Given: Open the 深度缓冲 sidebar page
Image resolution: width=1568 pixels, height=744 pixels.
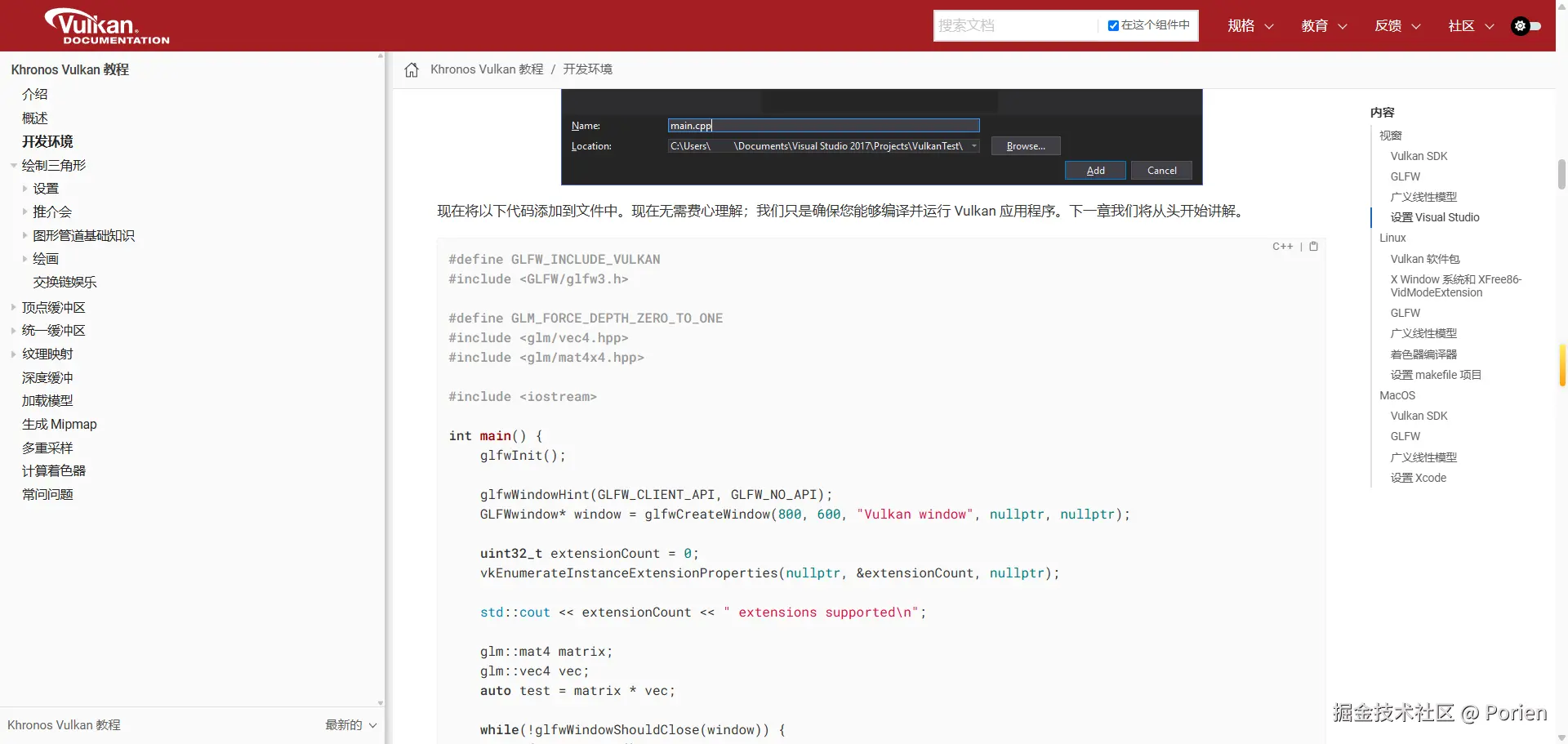Looking at the screenshot, I should [x=47, y=378].
